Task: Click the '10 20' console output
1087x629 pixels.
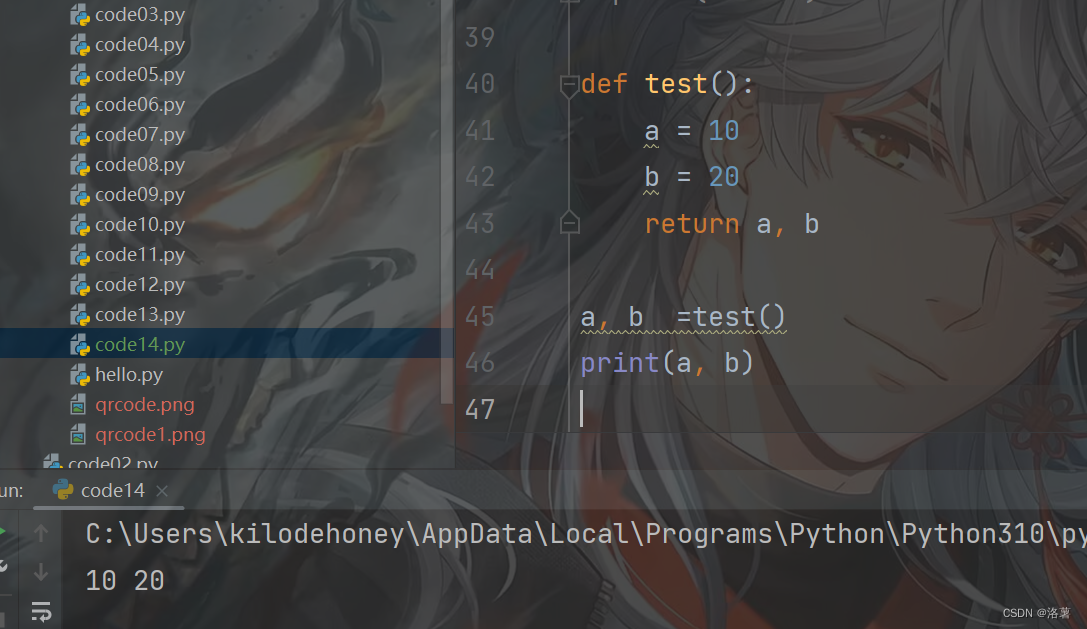Action: (x=125, y=580)
